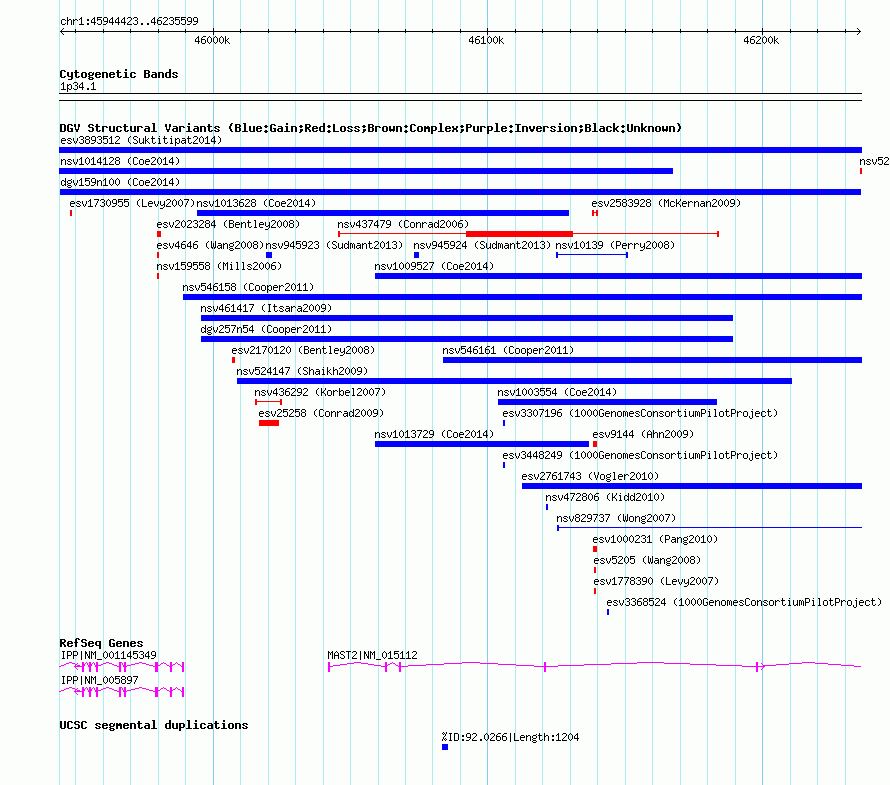Click the esv3893512 (Suktitipat2014) variant label
This screenshot has height=785, width=890.
(141, 140)
